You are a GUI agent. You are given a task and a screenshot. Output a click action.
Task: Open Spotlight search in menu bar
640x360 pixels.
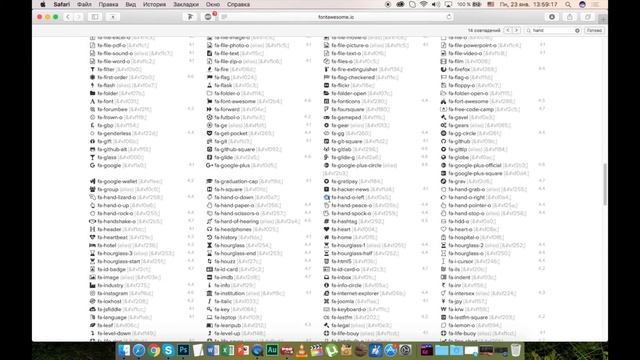[568, 4]
